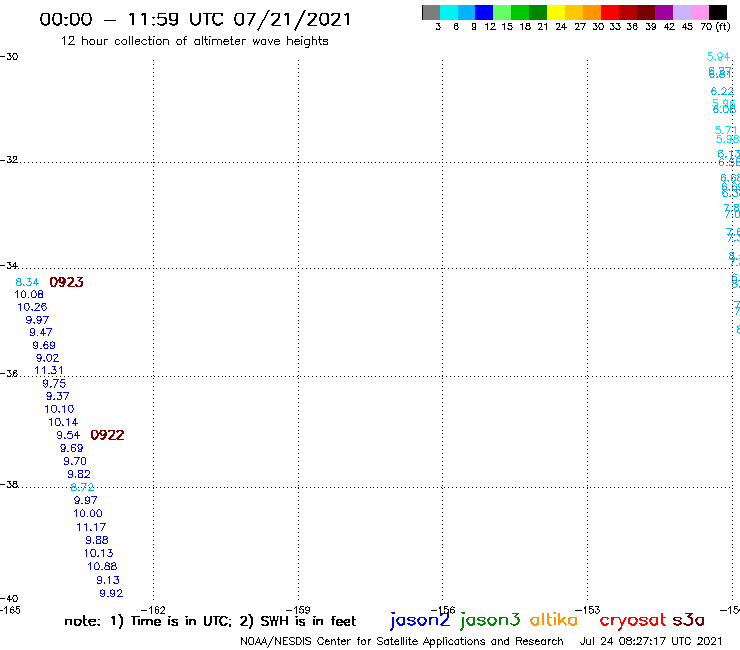This screenshot has height=650, width=740.
Task: Select the 10.00 wave height value
Action: [88, 514]
